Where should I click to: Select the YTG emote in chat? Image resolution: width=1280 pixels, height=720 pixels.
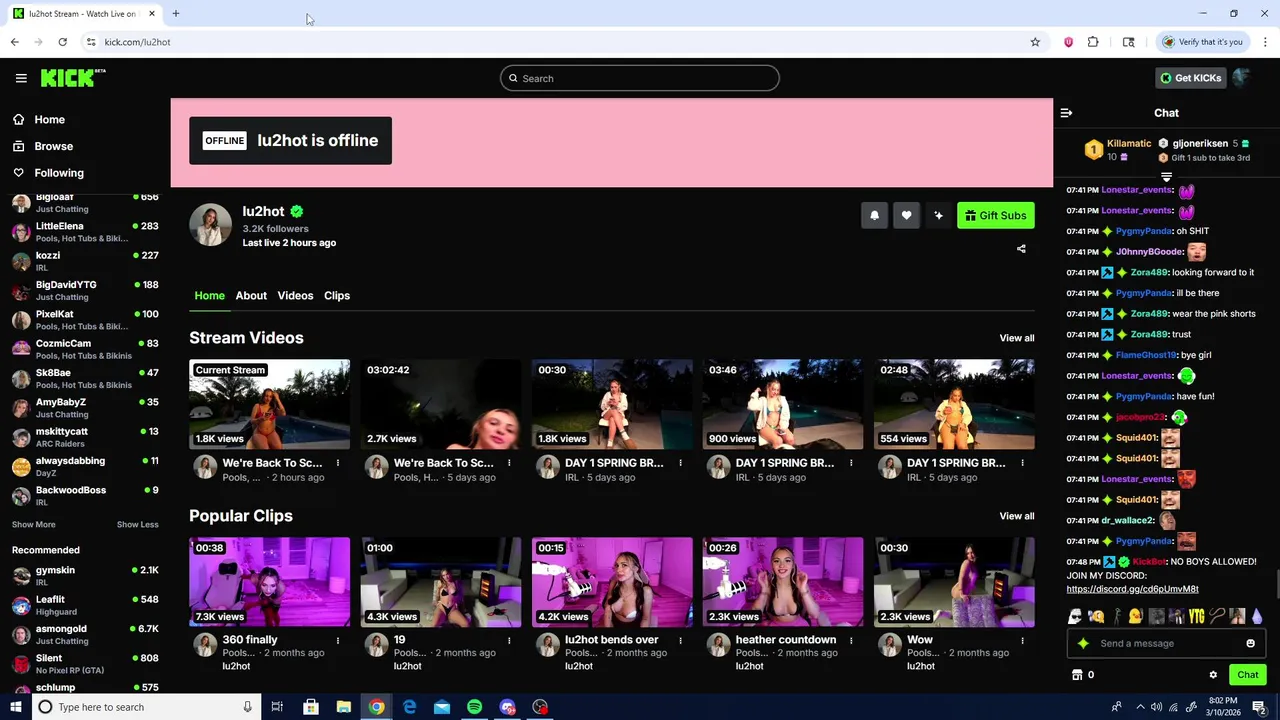tap(1196, 616)
